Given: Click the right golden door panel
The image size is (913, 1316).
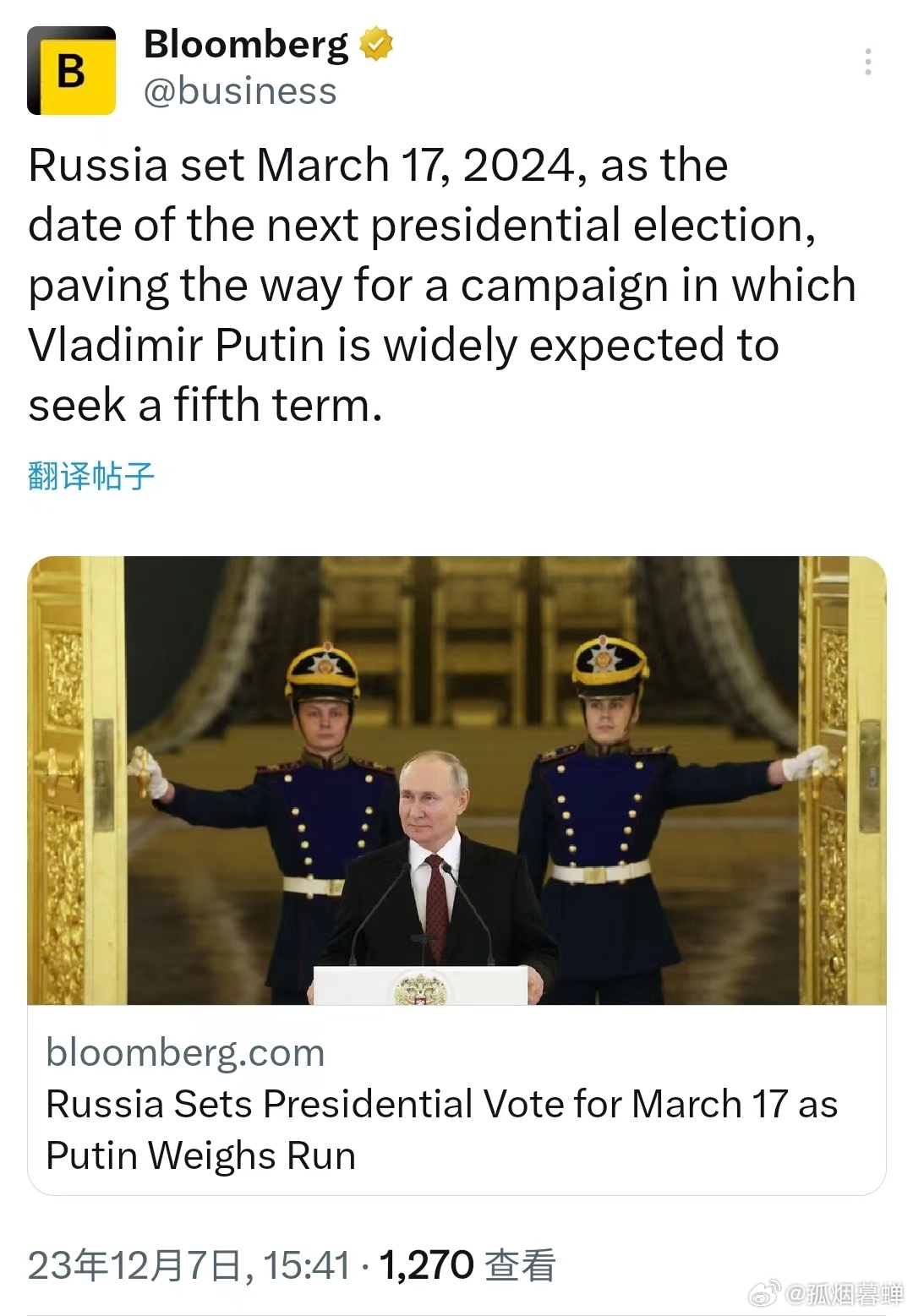Looking at the screenshot, I should pyautogui.click(x=843, y=778).
